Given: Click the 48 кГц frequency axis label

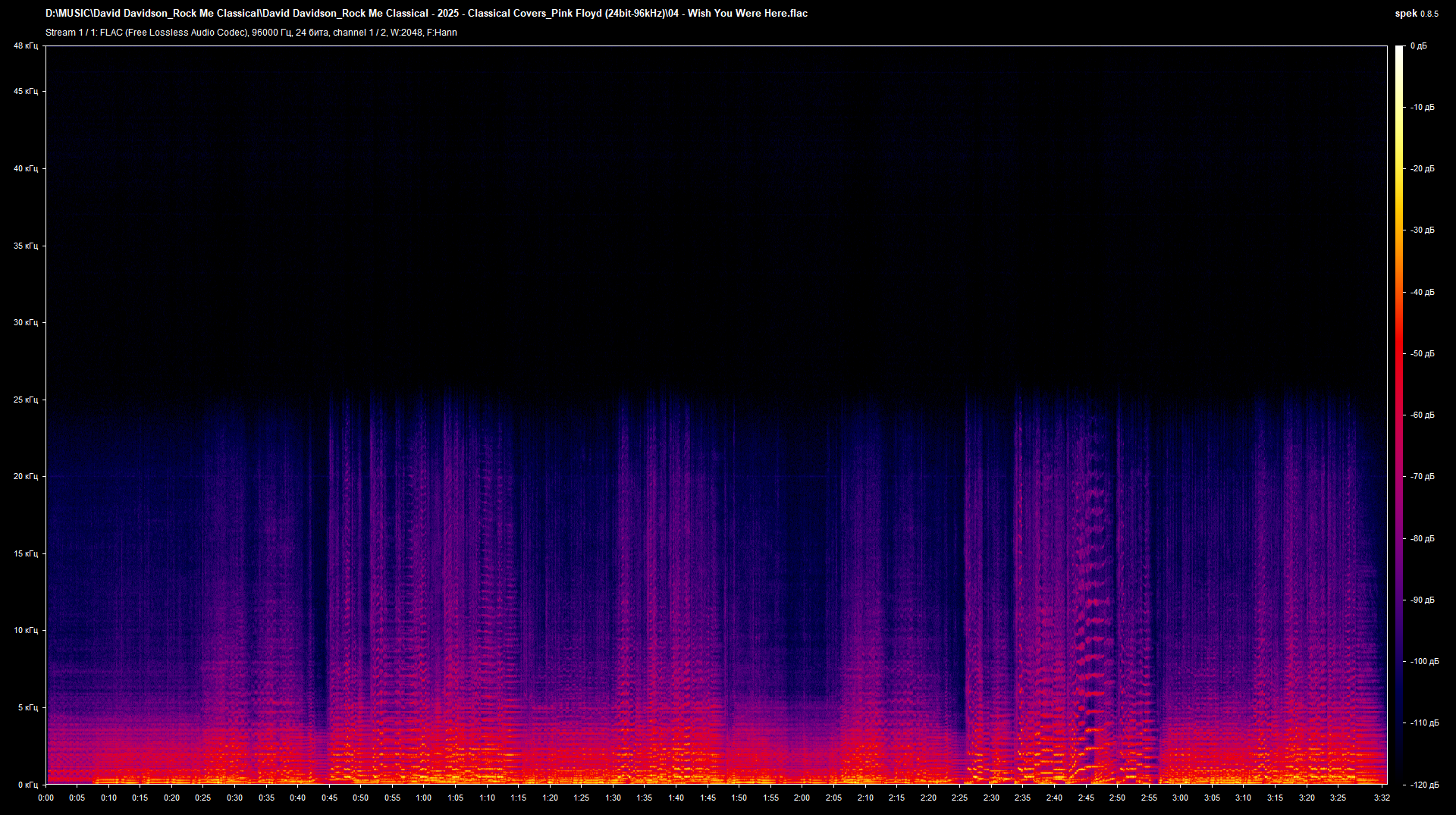Looking at the screenshot, I should tap(26, 46).
